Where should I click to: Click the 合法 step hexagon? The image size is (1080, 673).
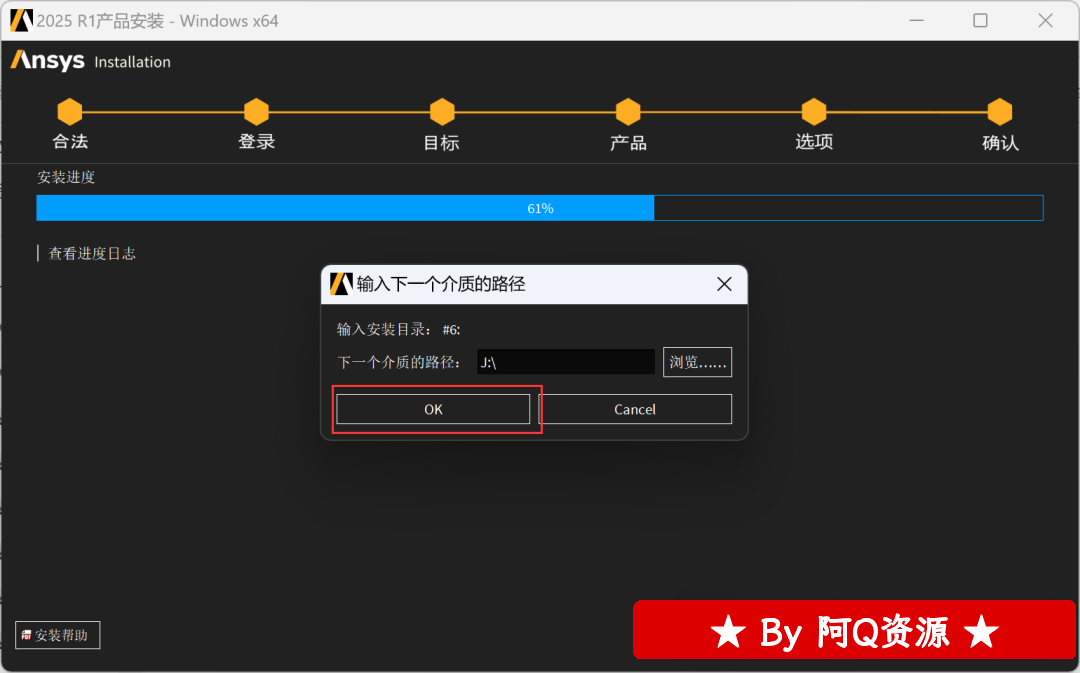tap(70, 112)
